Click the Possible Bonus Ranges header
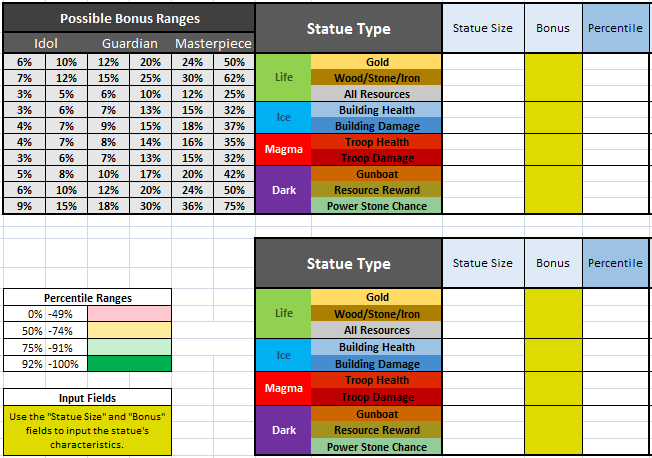The width and height of the screenshot is (652, 458). pyautogui.click(x=129, y=19)
